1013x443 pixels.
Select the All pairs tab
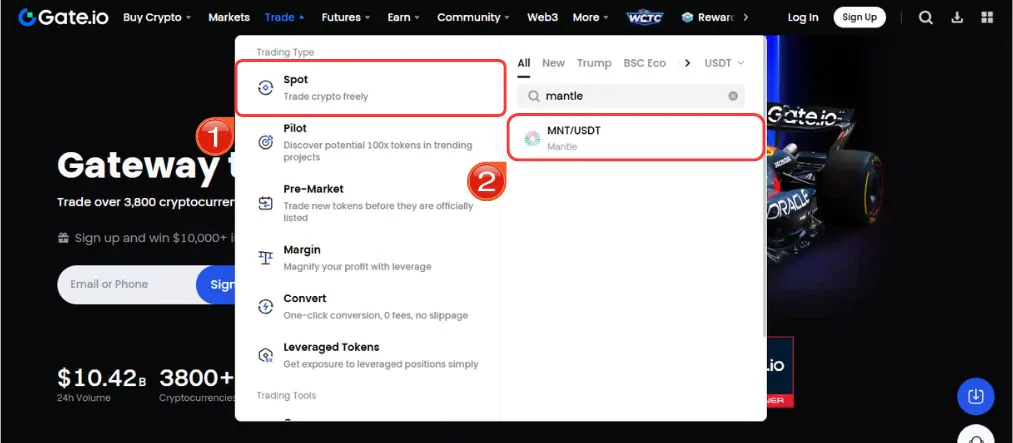point(523,63)
